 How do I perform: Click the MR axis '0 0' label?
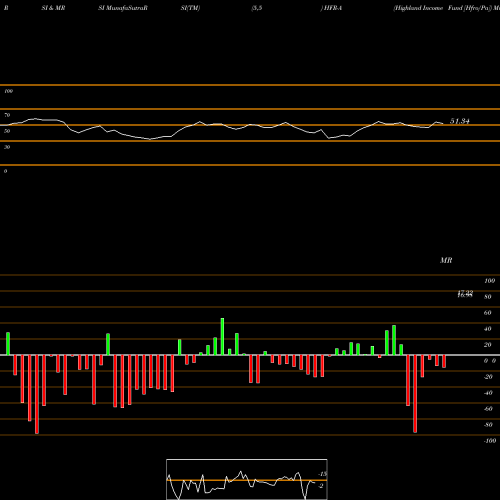(490, 361)
